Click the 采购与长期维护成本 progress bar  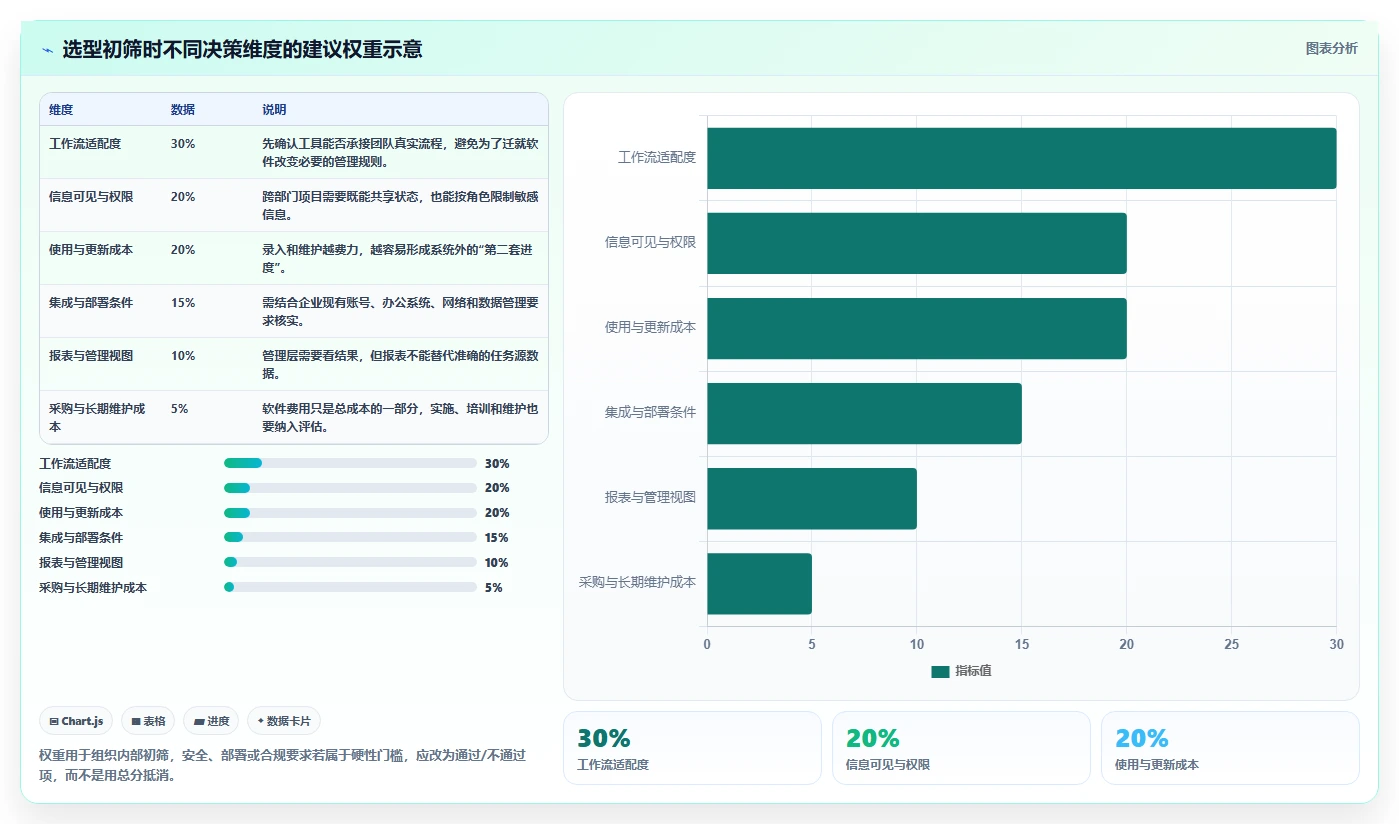(350, 587)
